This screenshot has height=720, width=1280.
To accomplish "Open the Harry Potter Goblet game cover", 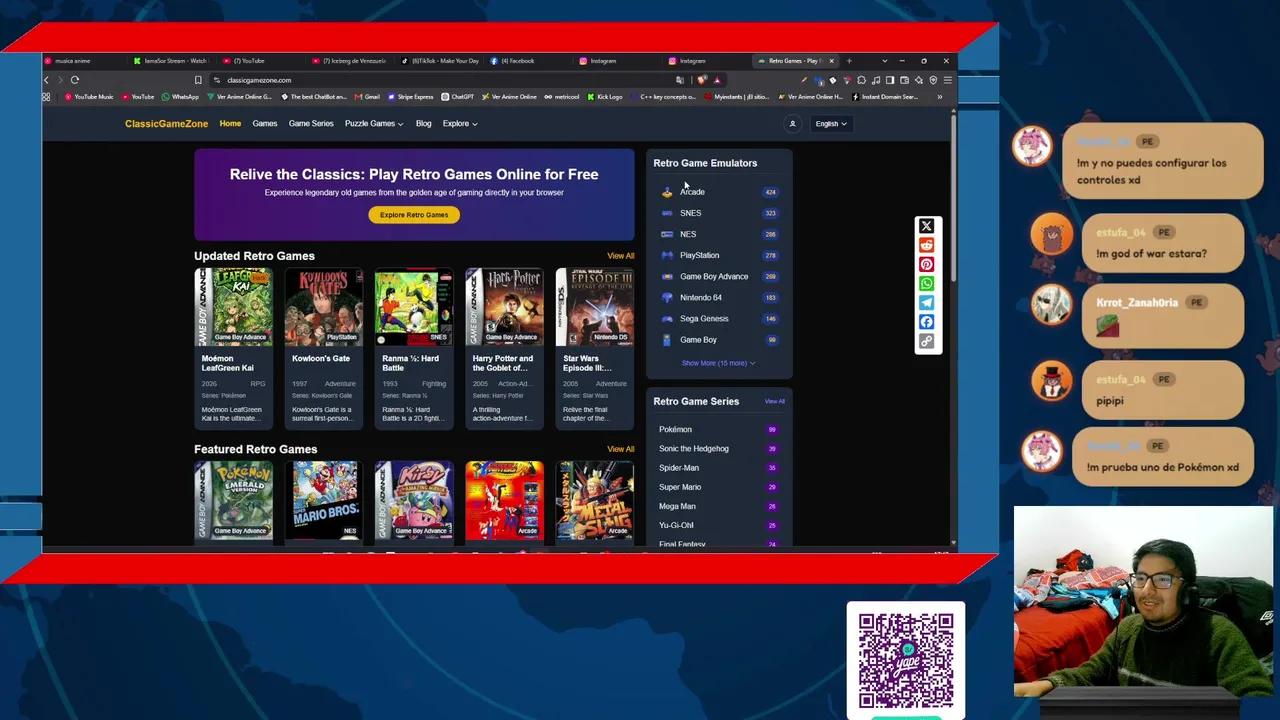I will 504,307.
